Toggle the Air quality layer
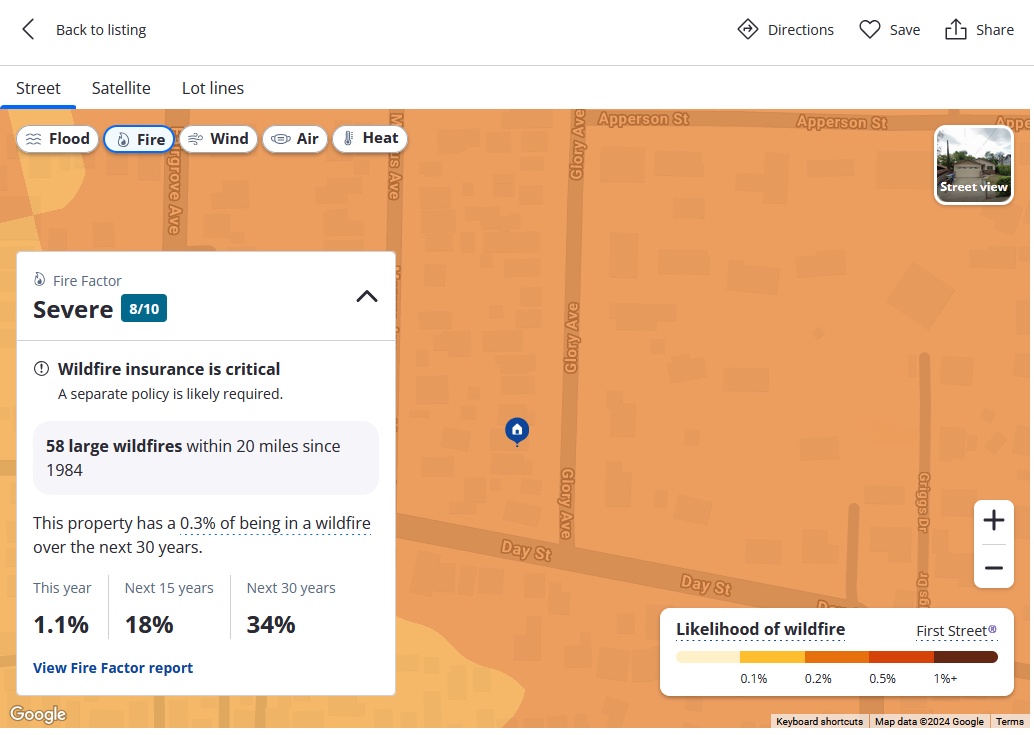The image size is (1034, 735). pos(295,138)
